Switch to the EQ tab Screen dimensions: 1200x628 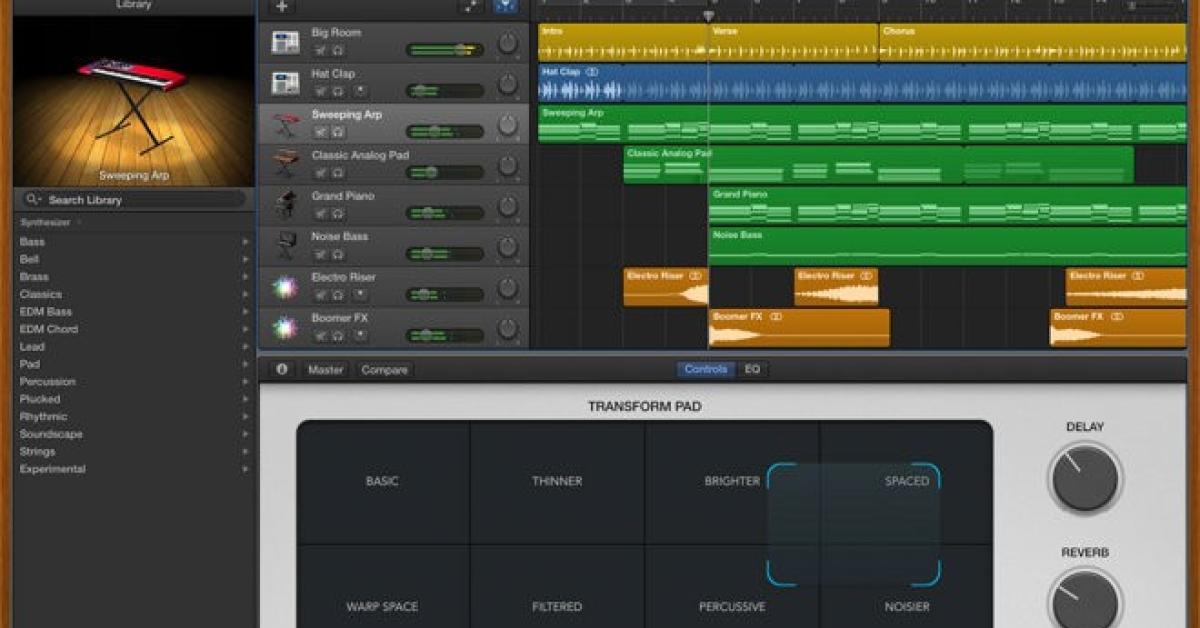pos(752,369)
